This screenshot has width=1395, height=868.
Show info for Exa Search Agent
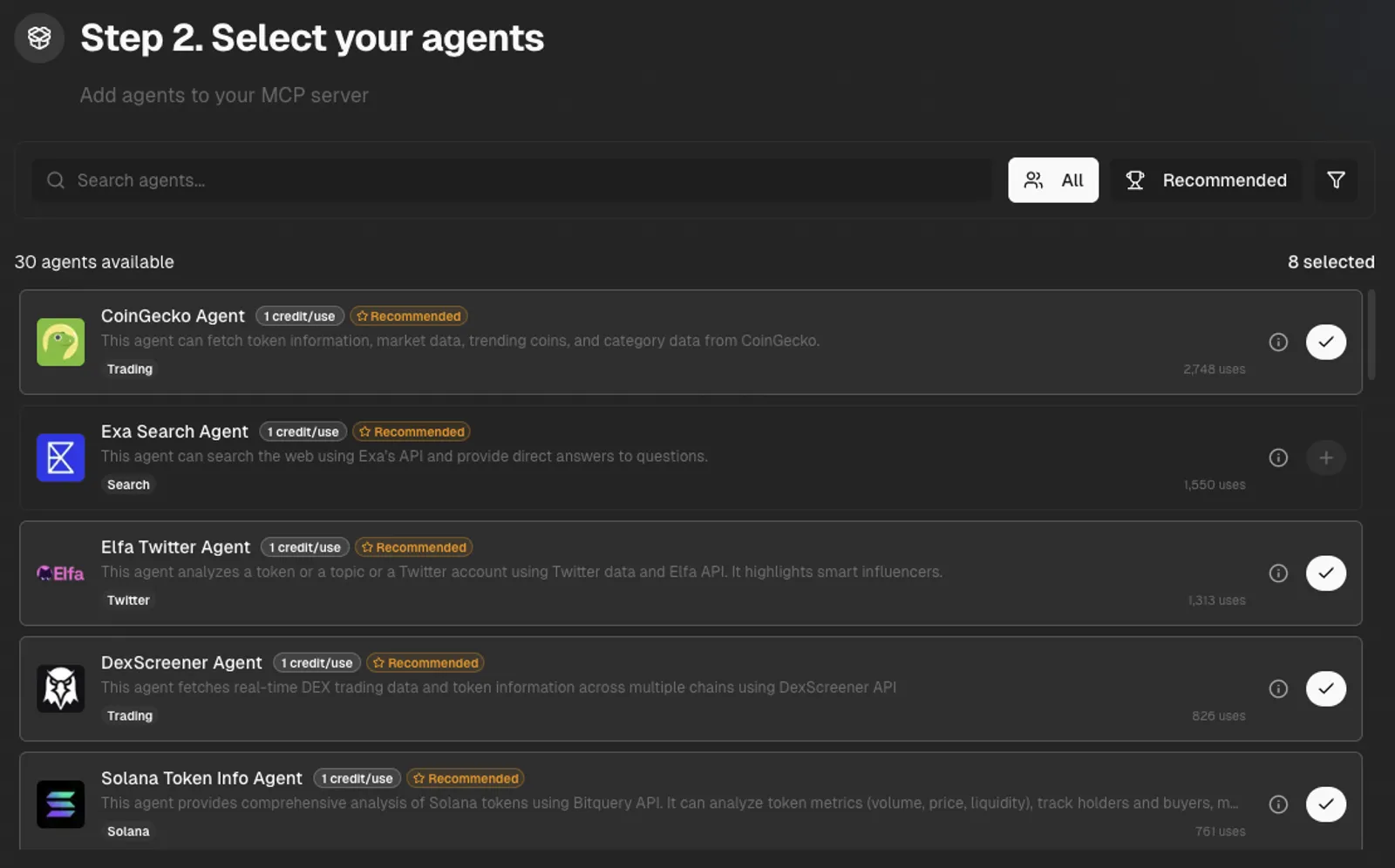pyautogui.click(x=1278, y=458)
